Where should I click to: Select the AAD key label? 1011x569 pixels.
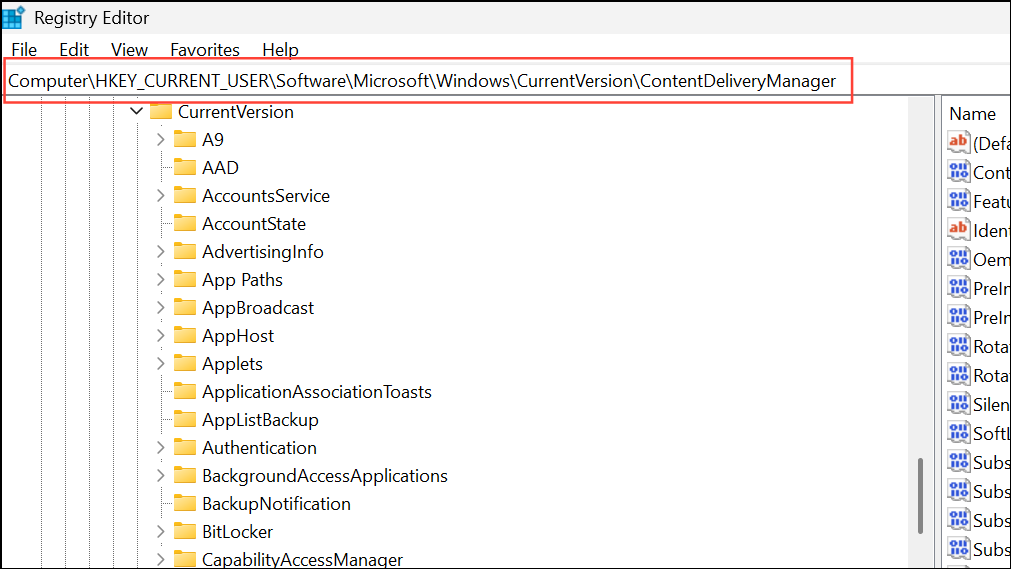(x=221, y=168)
